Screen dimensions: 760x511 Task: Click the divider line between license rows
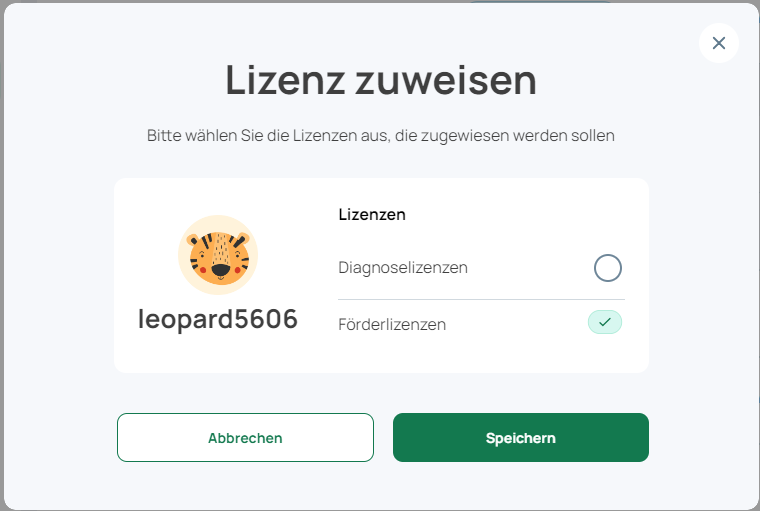point(481,299)
